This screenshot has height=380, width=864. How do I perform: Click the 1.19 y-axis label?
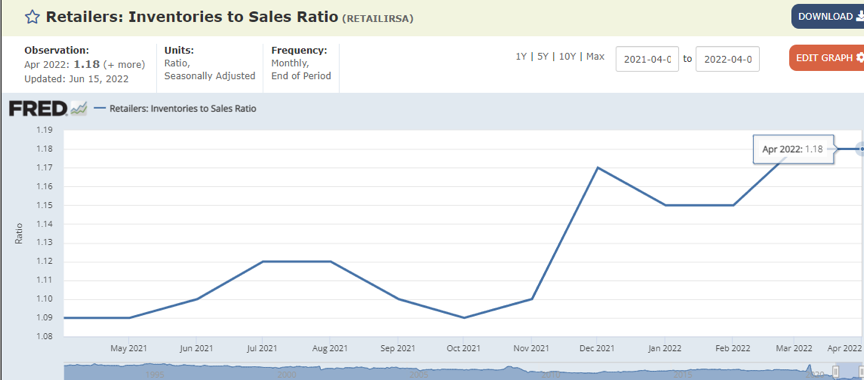[44, 131]
